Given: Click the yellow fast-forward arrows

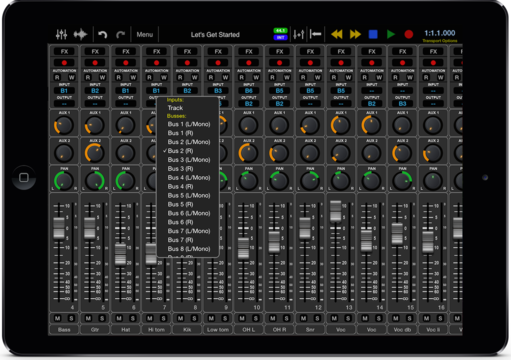Looking at the screenshot, I should pyautogui.click(x=355, y=34).
